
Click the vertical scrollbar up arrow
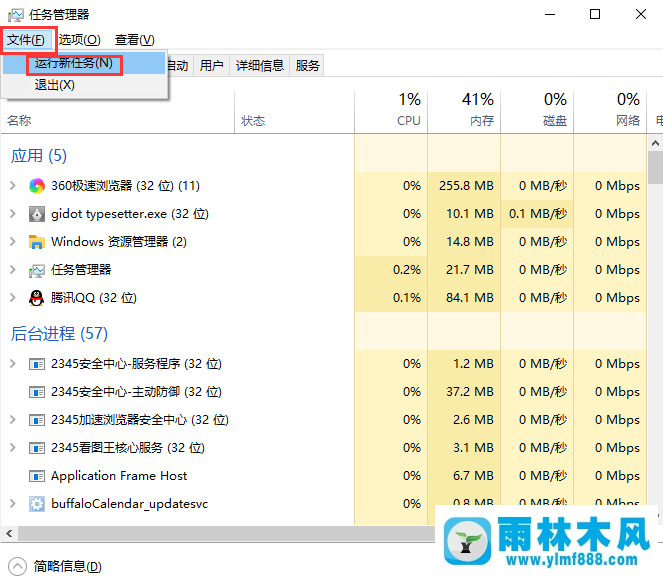[655, 143]
